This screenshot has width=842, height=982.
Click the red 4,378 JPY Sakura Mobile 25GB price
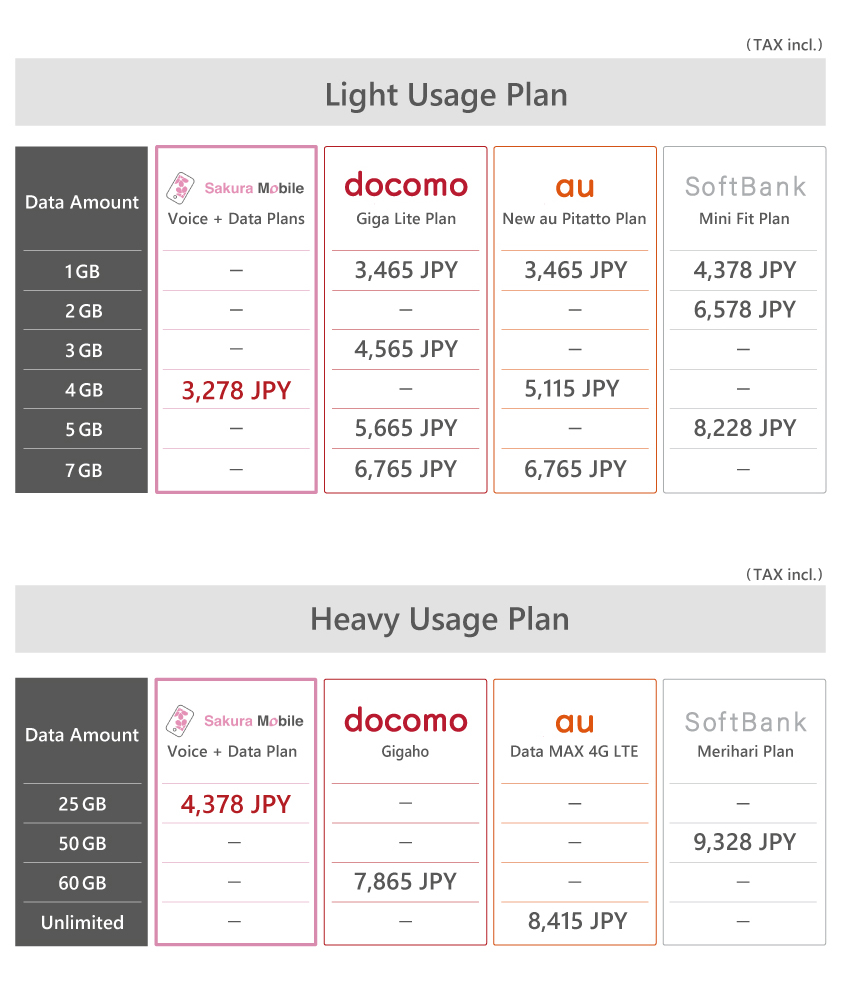(x=236, y=804)
